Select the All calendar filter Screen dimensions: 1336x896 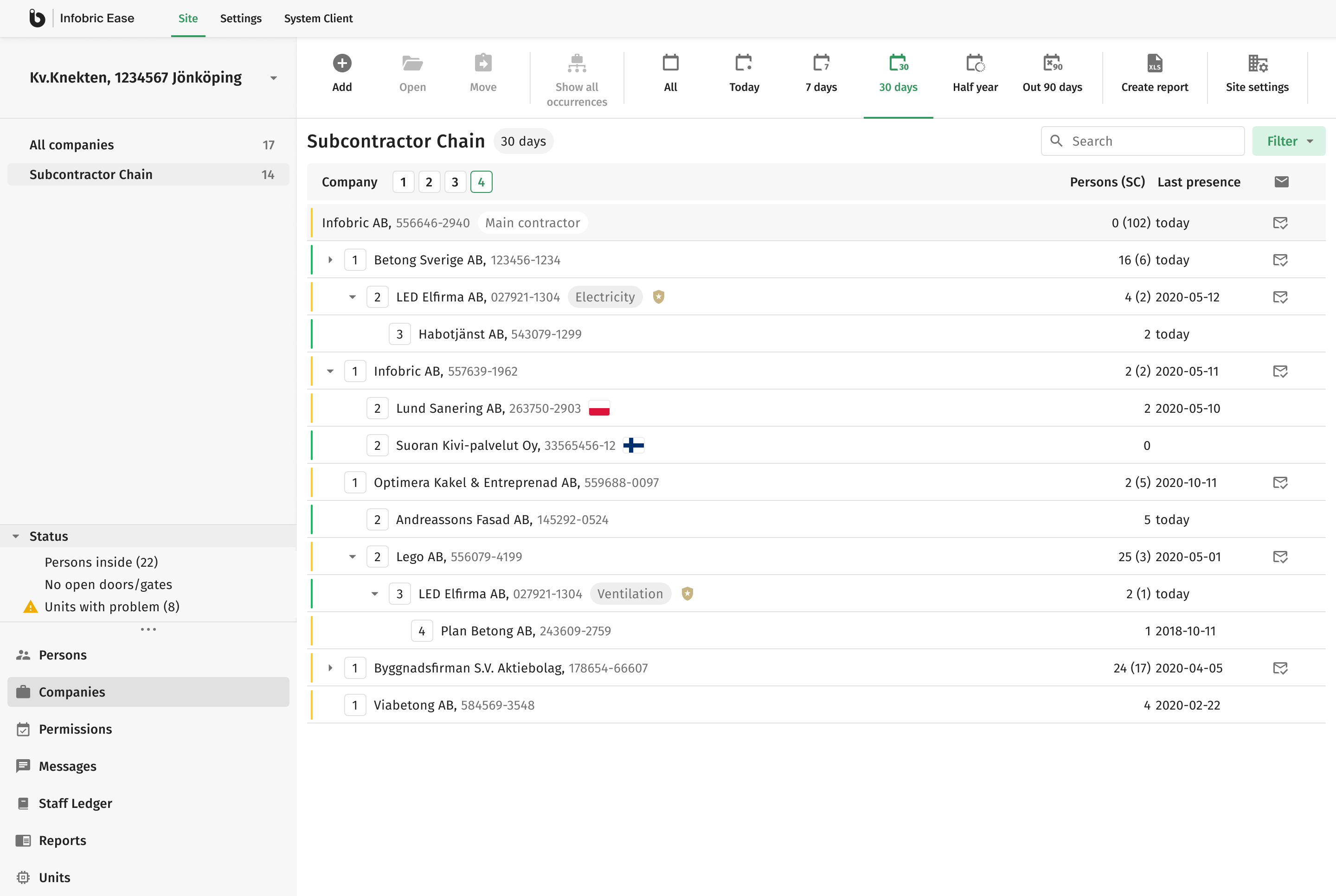pos(670,63)
